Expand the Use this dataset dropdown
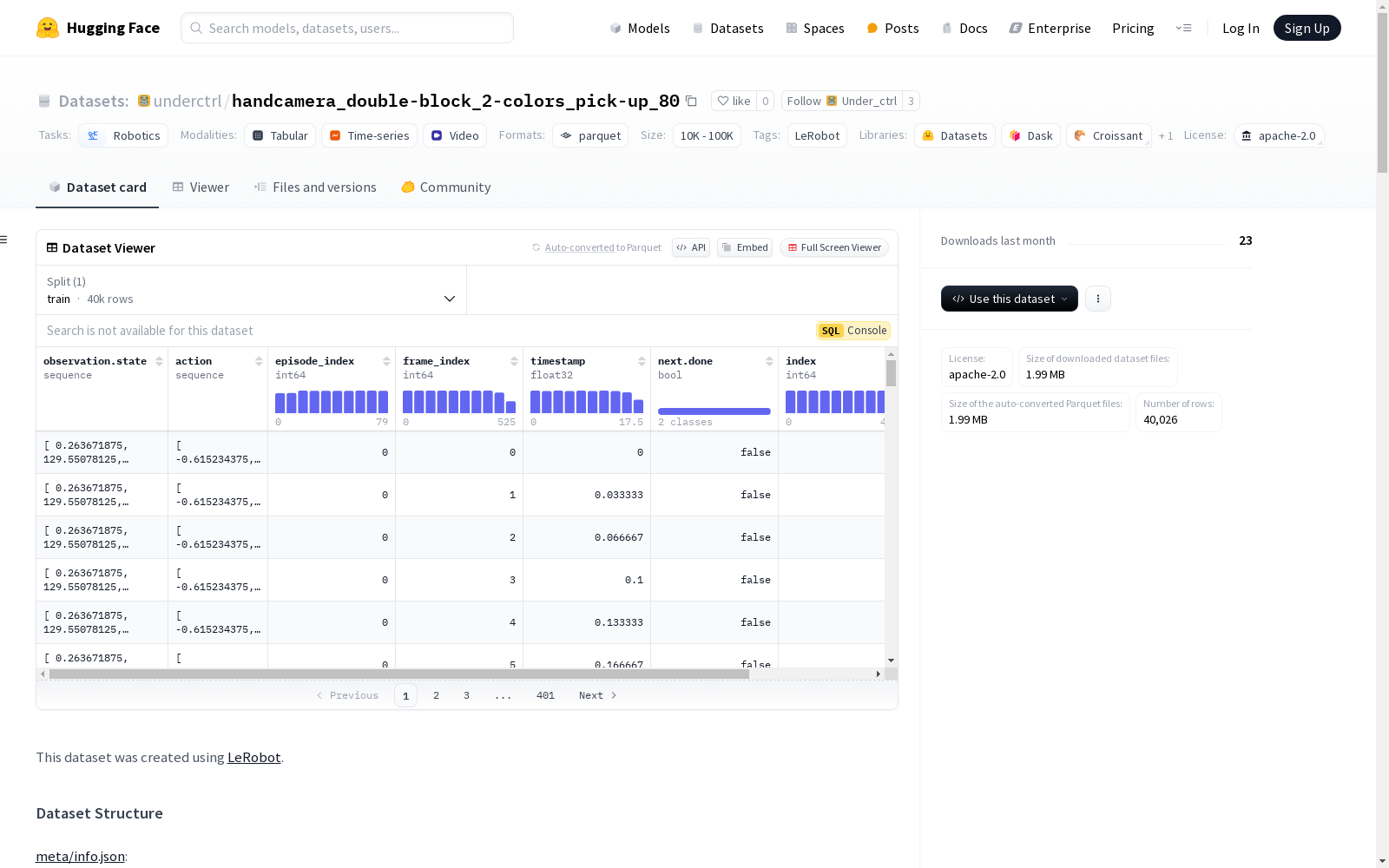This screenshot has width=1389, height=868. pos(1010,299)
